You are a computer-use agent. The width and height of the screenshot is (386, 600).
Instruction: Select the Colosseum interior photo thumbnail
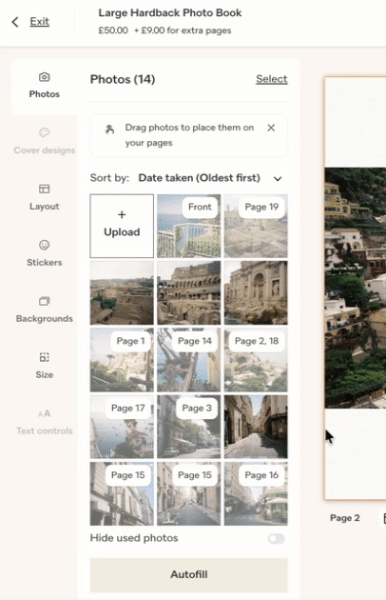189,293
